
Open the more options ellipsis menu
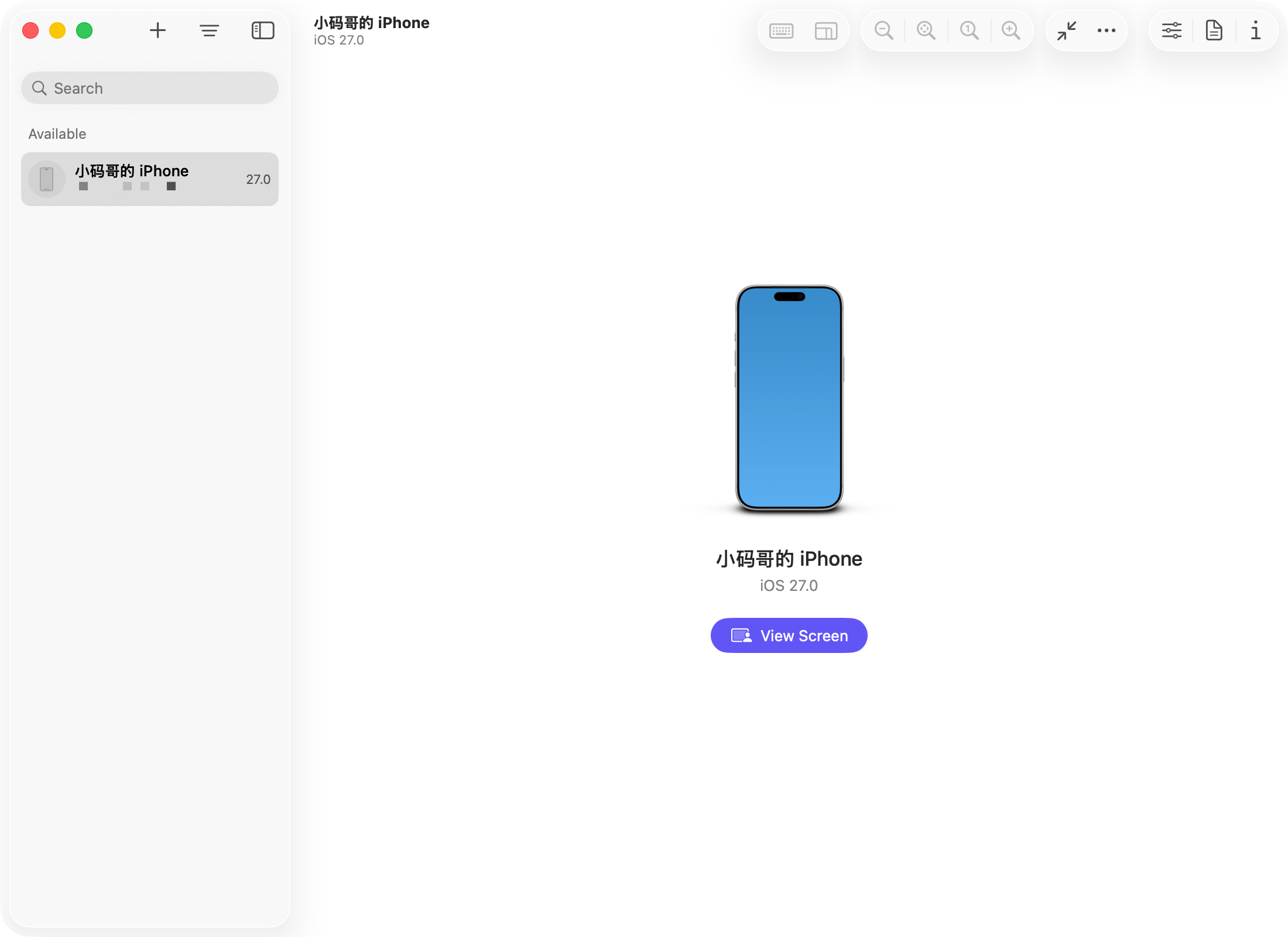[x=1107, y=30]
